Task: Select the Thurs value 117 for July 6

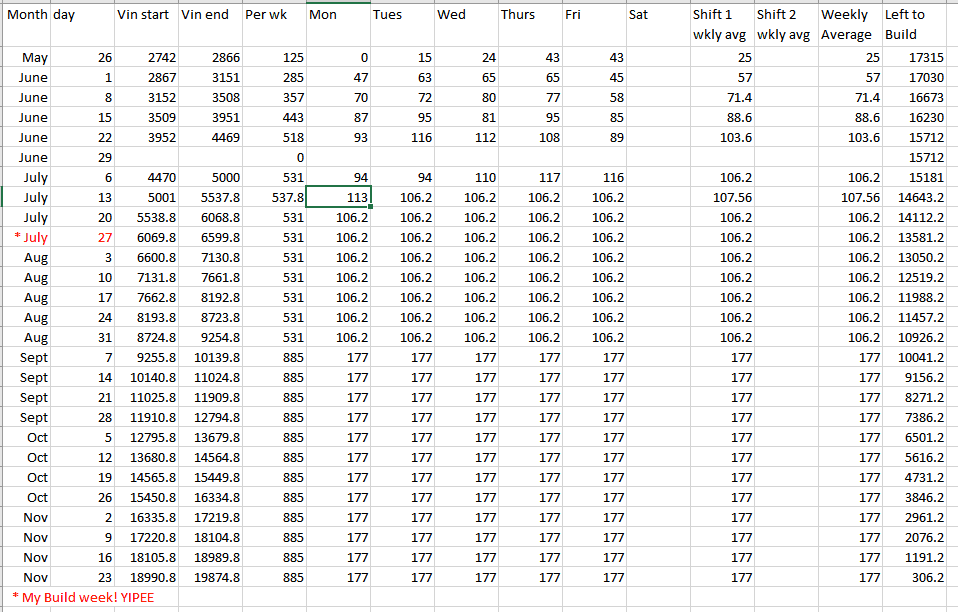Action: click(x=529, y=177)
